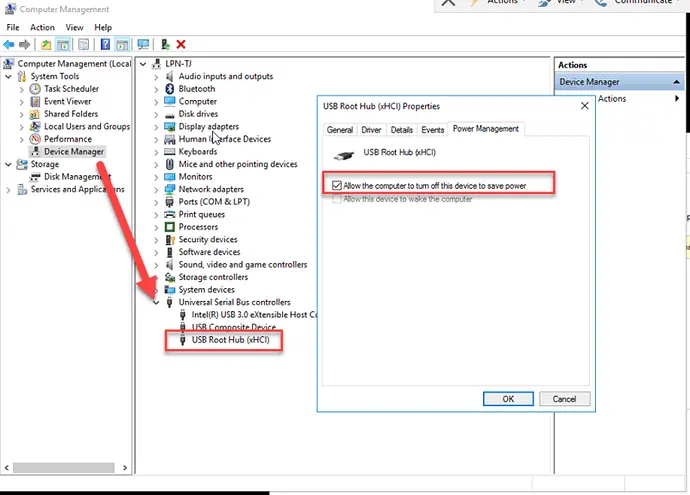Screen dimensions: 690x495
Task: Switch to the Events tab
Action: point(432,130)
